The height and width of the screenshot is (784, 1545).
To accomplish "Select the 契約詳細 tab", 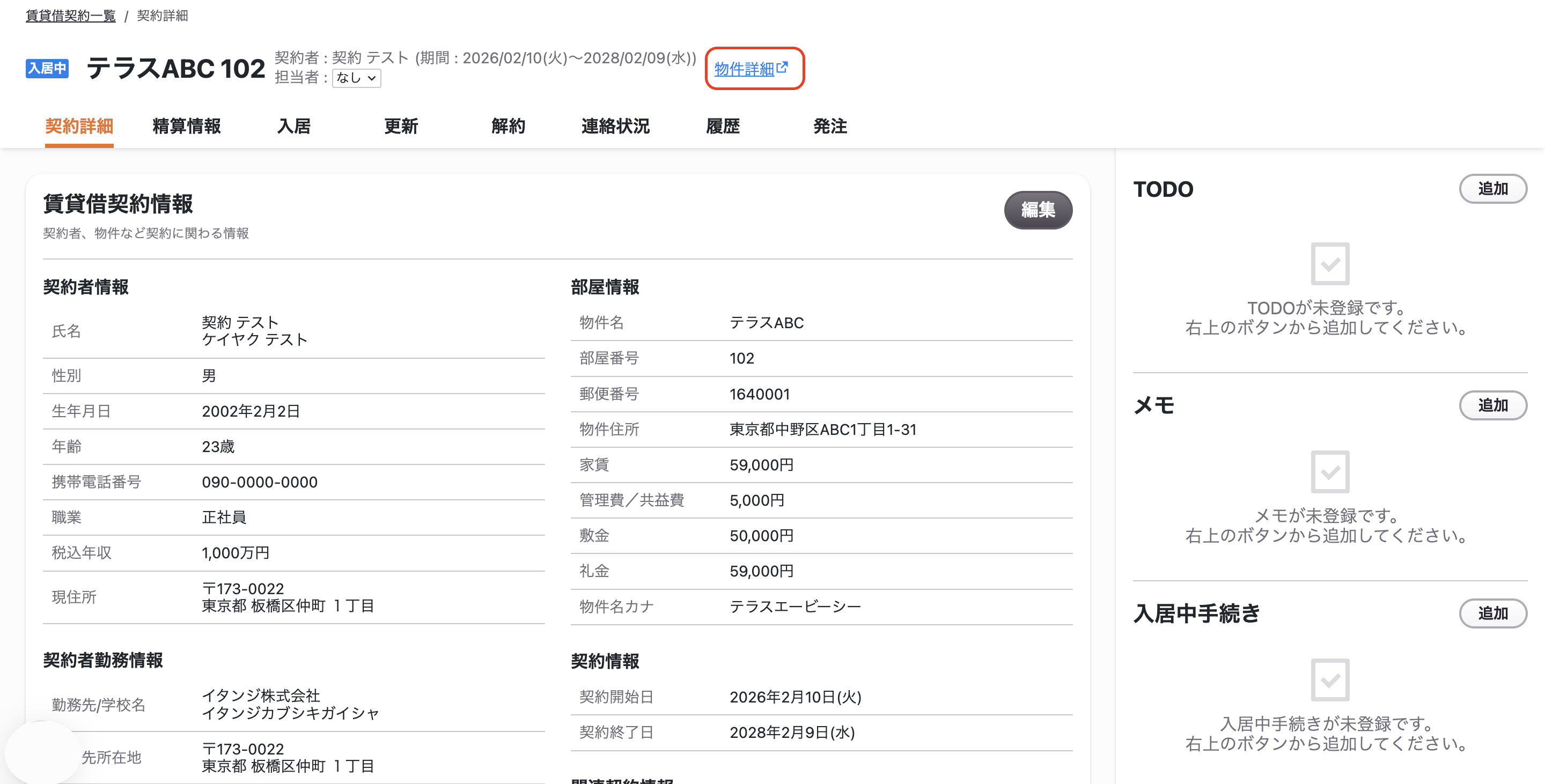I will coord(79,126).
